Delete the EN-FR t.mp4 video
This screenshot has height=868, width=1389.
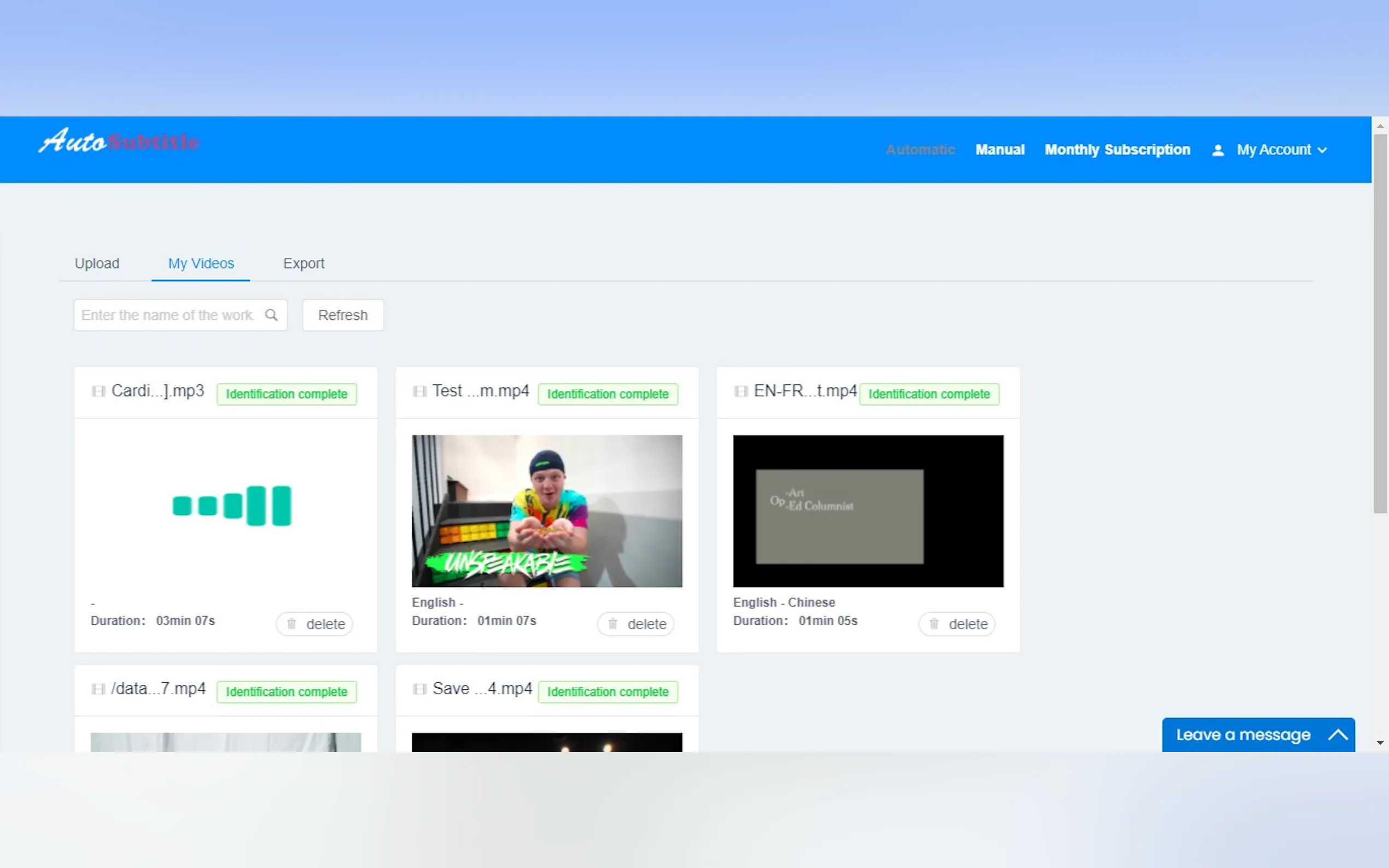coord(957,624)
